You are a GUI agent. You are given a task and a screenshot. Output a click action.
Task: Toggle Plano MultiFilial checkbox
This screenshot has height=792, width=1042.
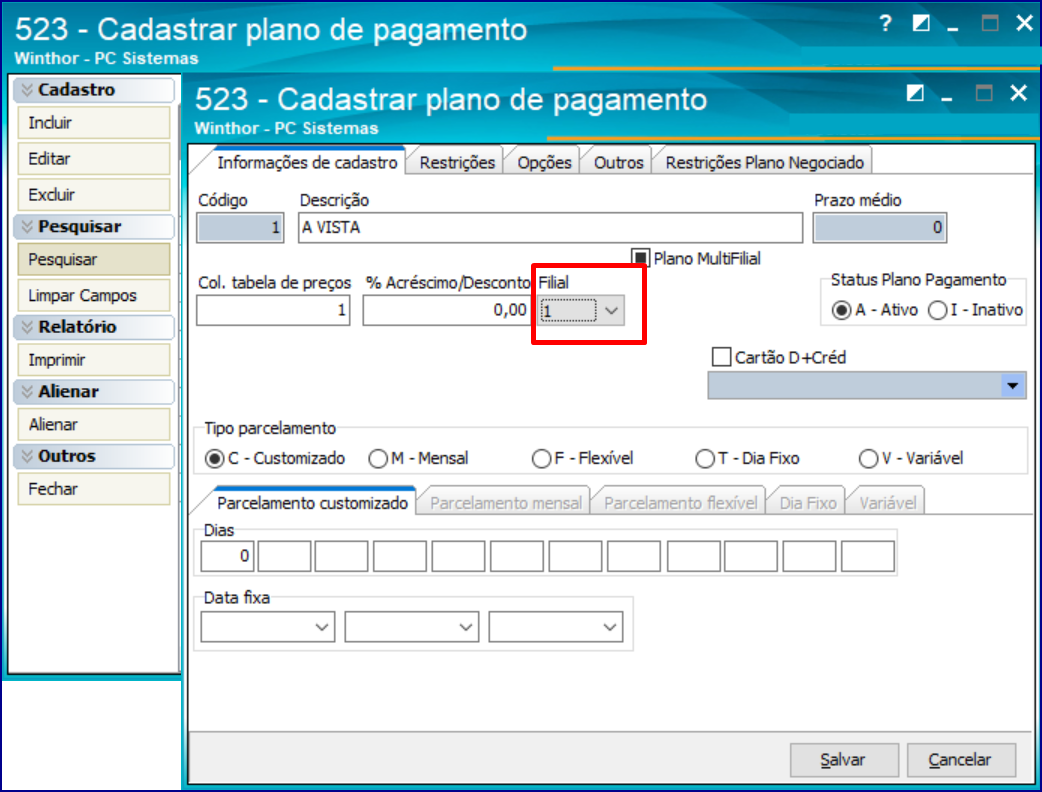[x=640, y=258]
